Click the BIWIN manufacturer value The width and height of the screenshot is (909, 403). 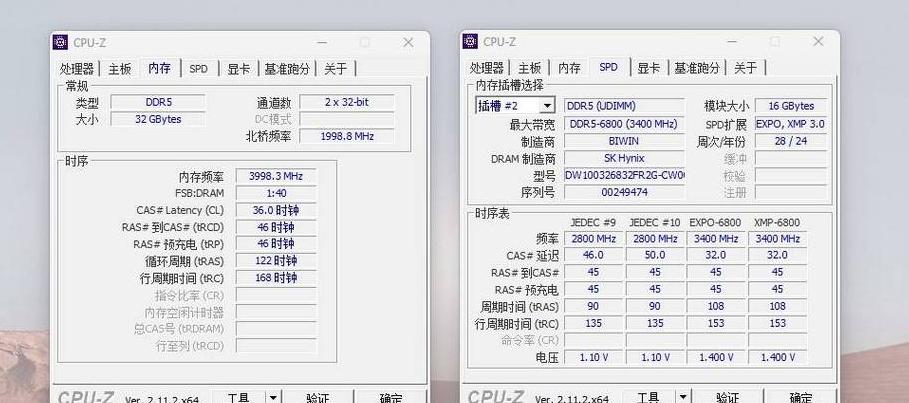point(624,141)
